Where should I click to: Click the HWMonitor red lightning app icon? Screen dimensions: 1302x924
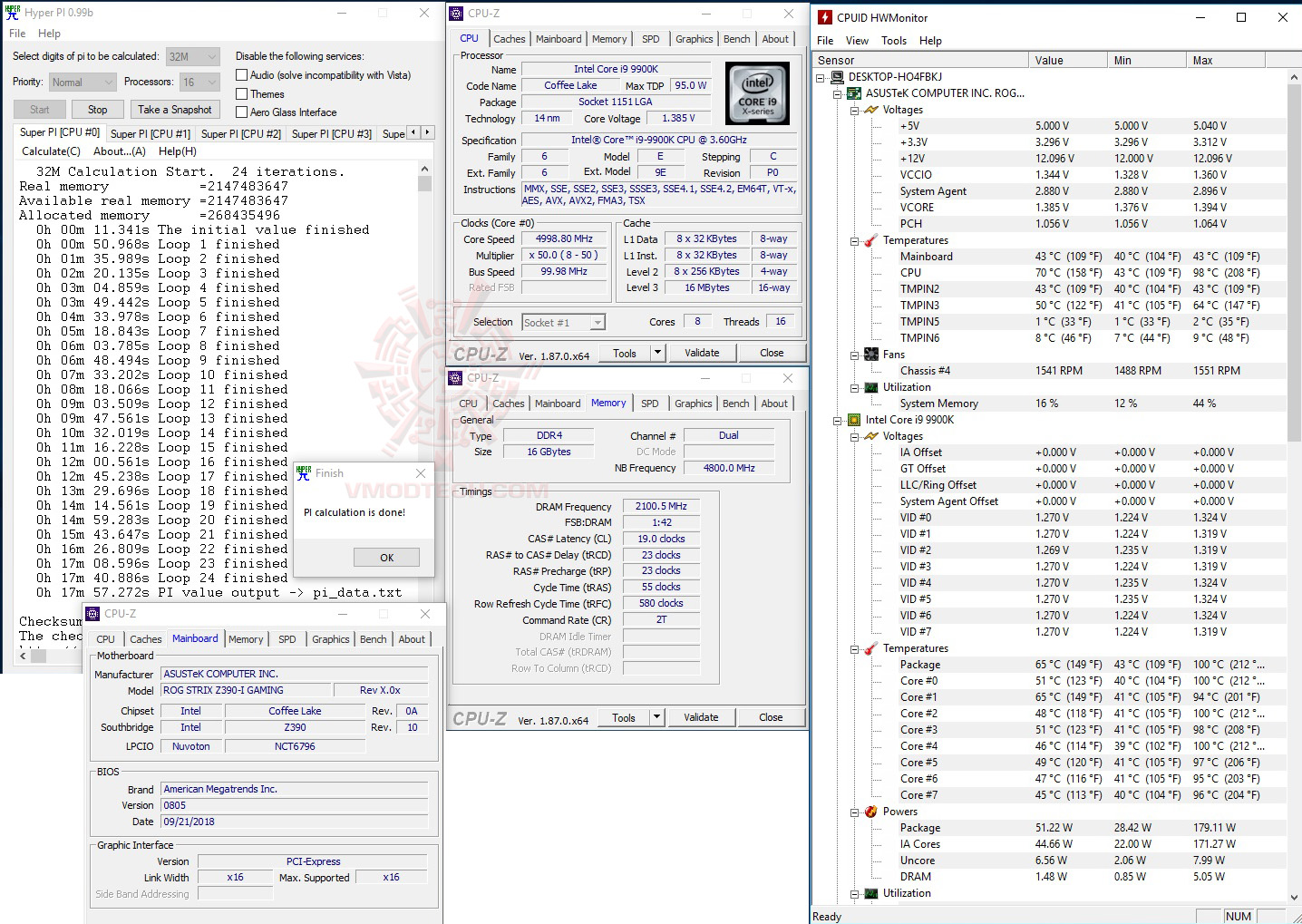824,17
